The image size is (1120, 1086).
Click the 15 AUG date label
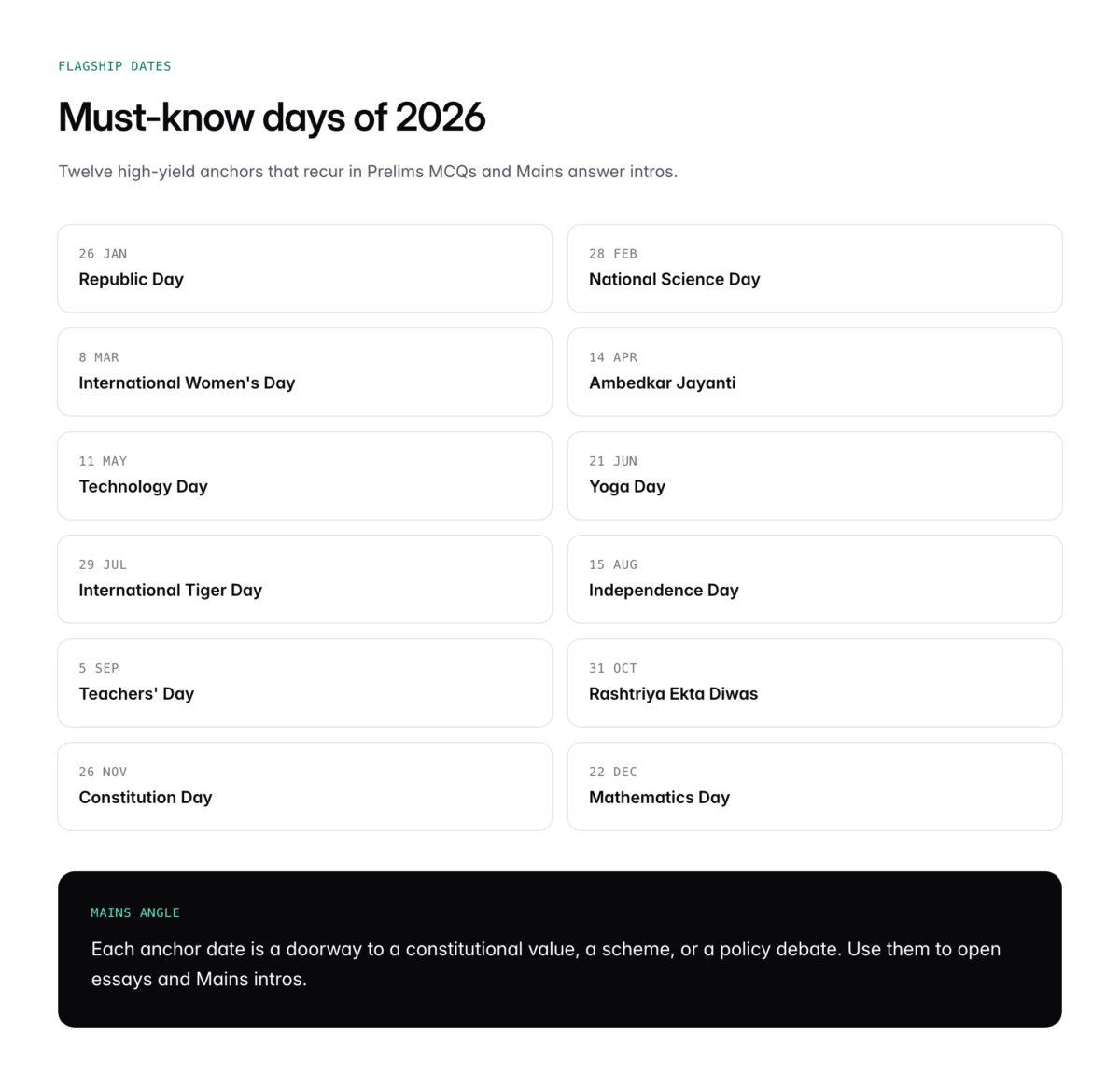pyautogui.click(x=613, y=564)
